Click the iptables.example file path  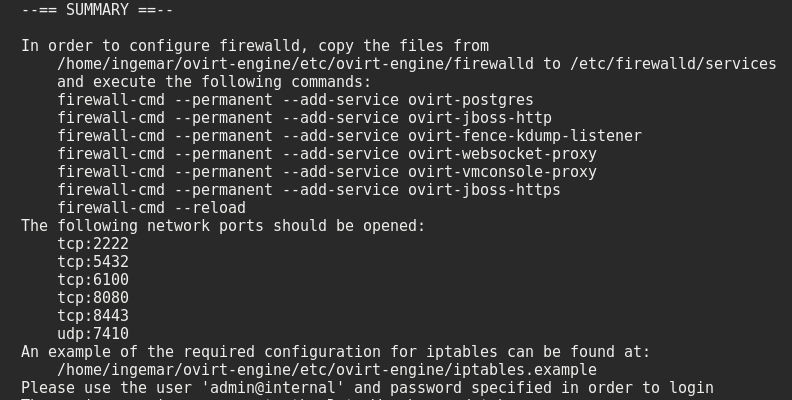pos(326,370)
